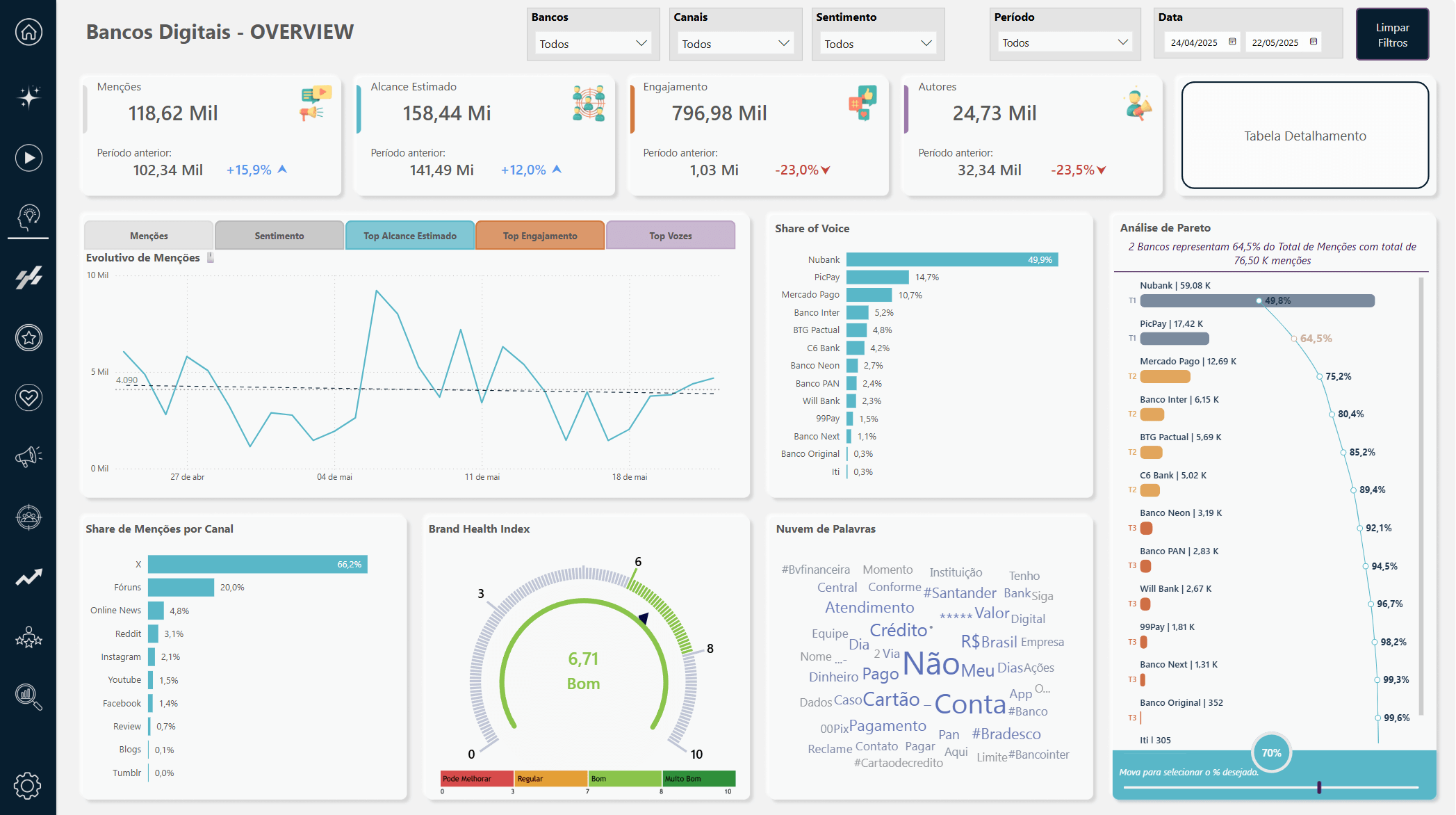Click the word Cartão in word cloud
1456x815 pixels.
pos(891,699)
